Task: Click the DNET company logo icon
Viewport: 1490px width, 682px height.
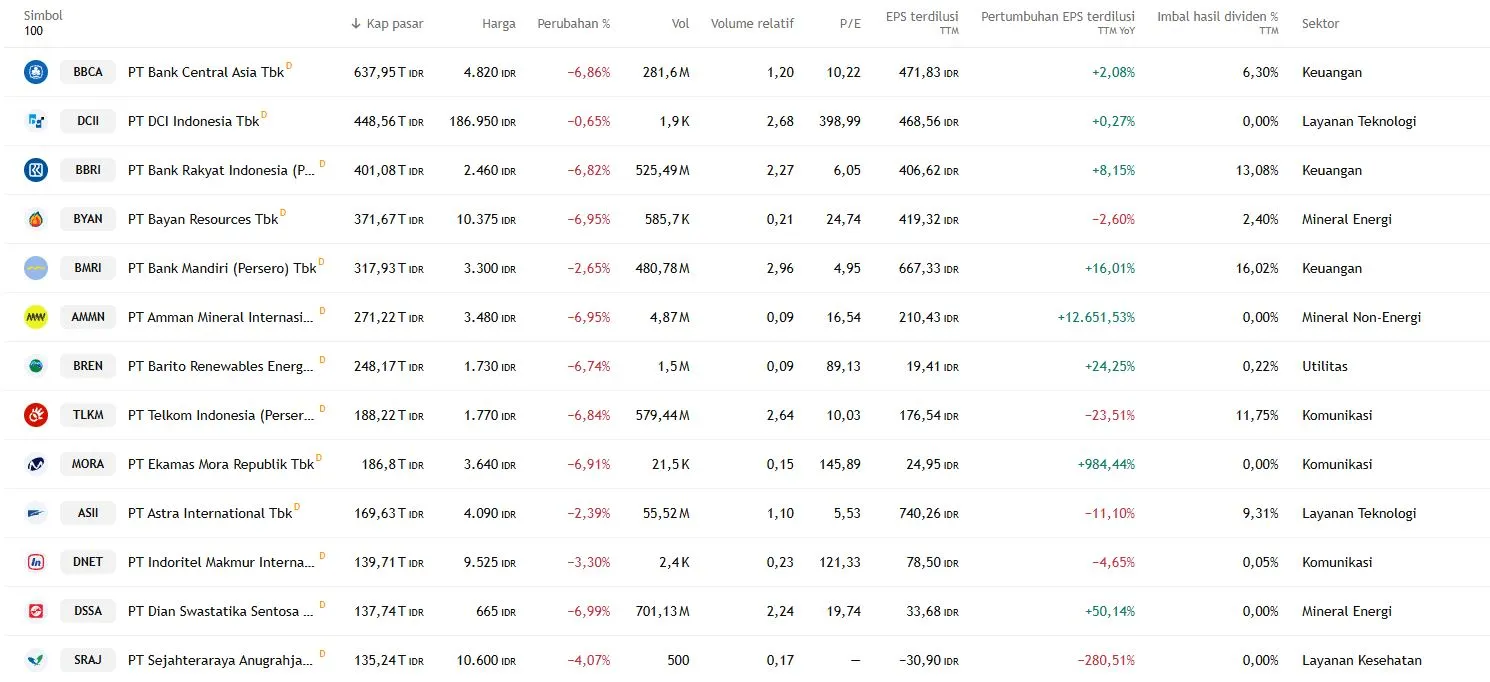Action: click(x=36, y=562)
